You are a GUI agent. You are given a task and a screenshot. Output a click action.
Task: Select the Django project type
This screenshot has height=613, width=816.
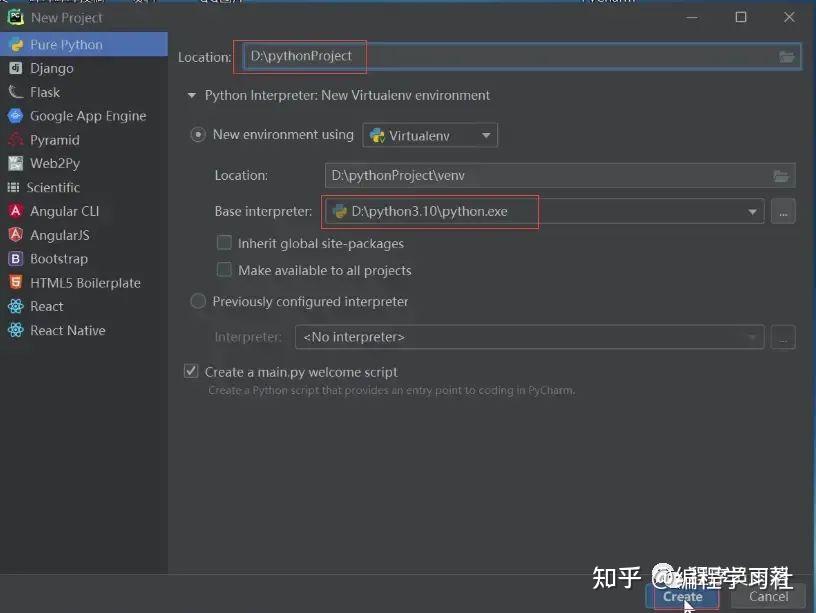[x=60, y=68]
